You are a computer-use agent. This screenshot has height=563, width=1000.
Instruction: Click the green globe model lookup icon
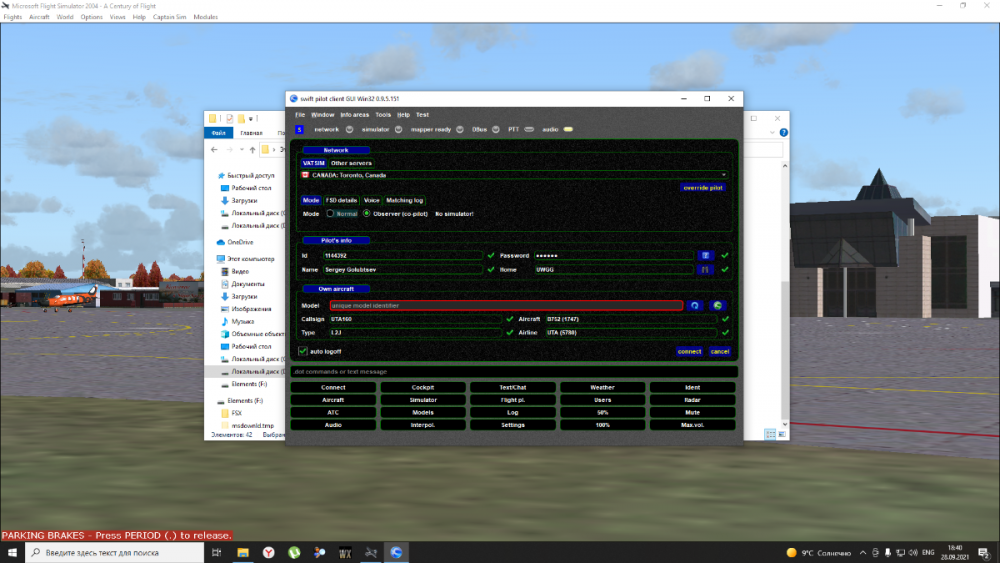click(x=717, y=305)
